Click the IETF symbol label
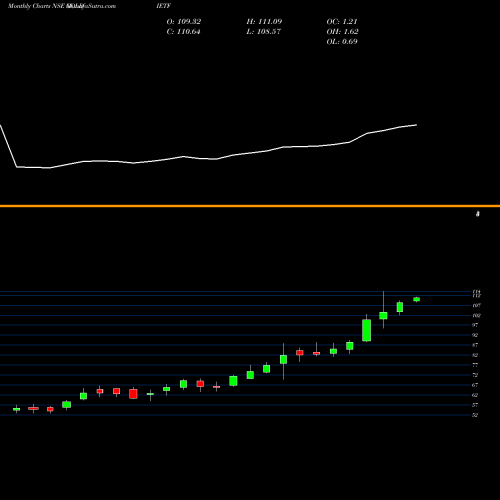 [x=163, y=6]
